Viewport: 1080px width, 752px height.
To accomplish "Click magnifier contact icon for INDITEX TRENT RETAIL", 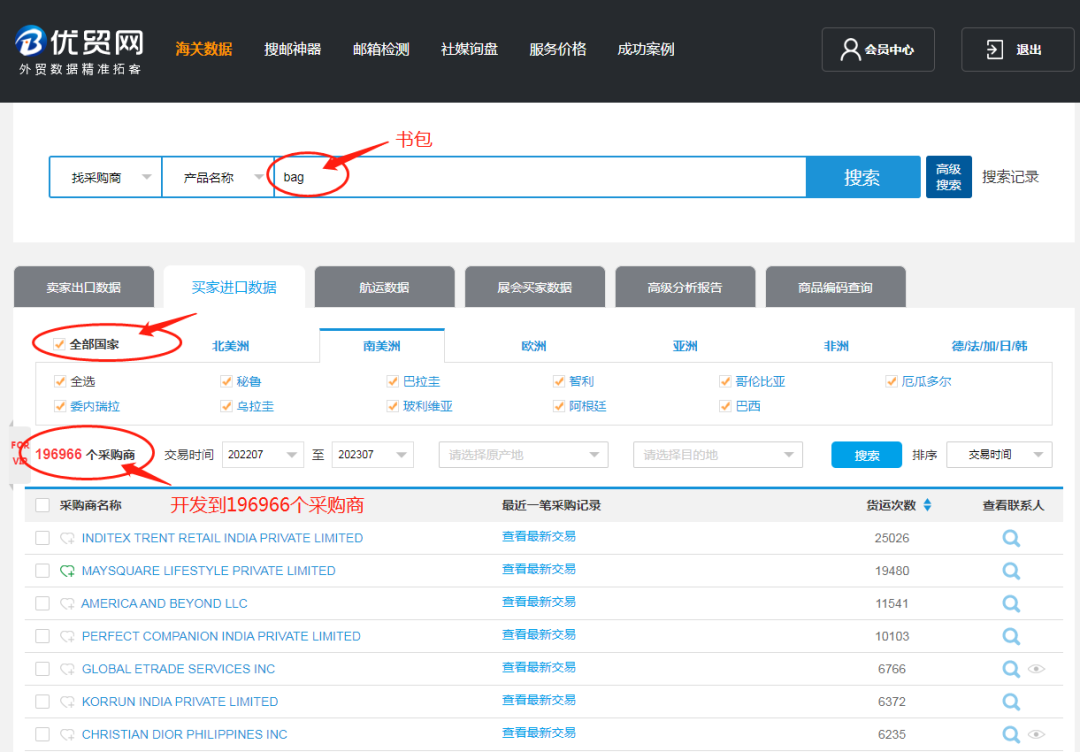I will click(1011, 538).
